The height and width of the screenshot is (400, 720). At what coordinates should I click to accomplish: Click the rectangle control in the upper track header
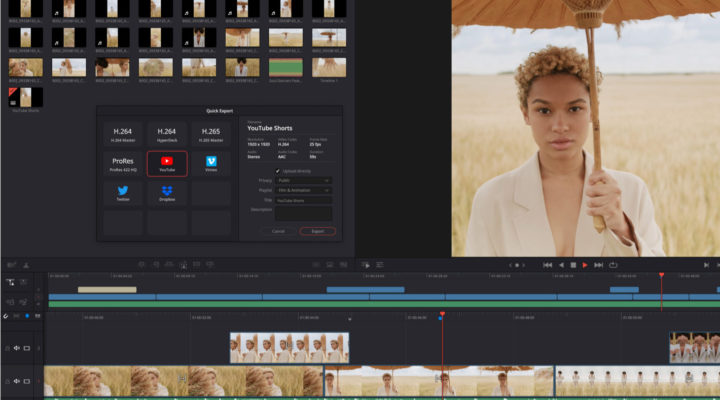[x=27, y=348]
